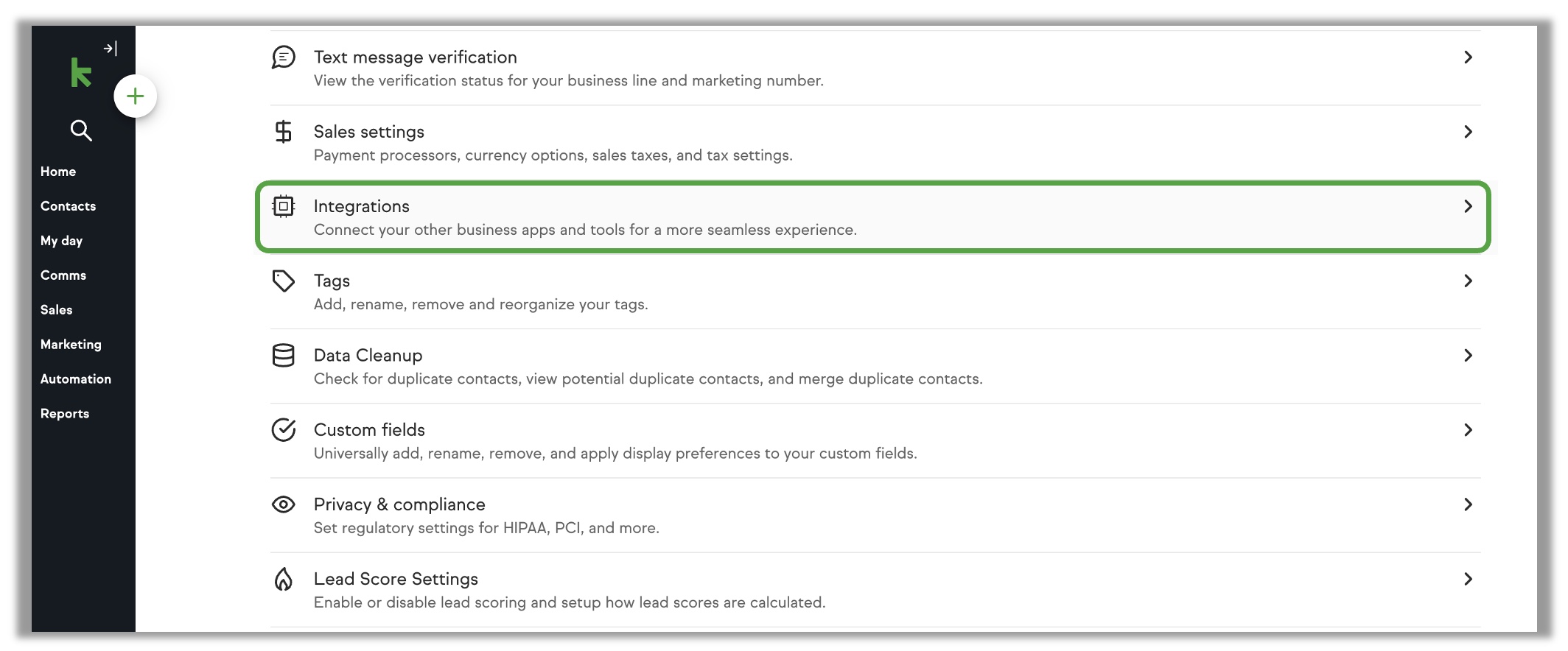Expand the Custom fields row chevron
Screen dimensions: 1568x651
tap(1468, 430)
